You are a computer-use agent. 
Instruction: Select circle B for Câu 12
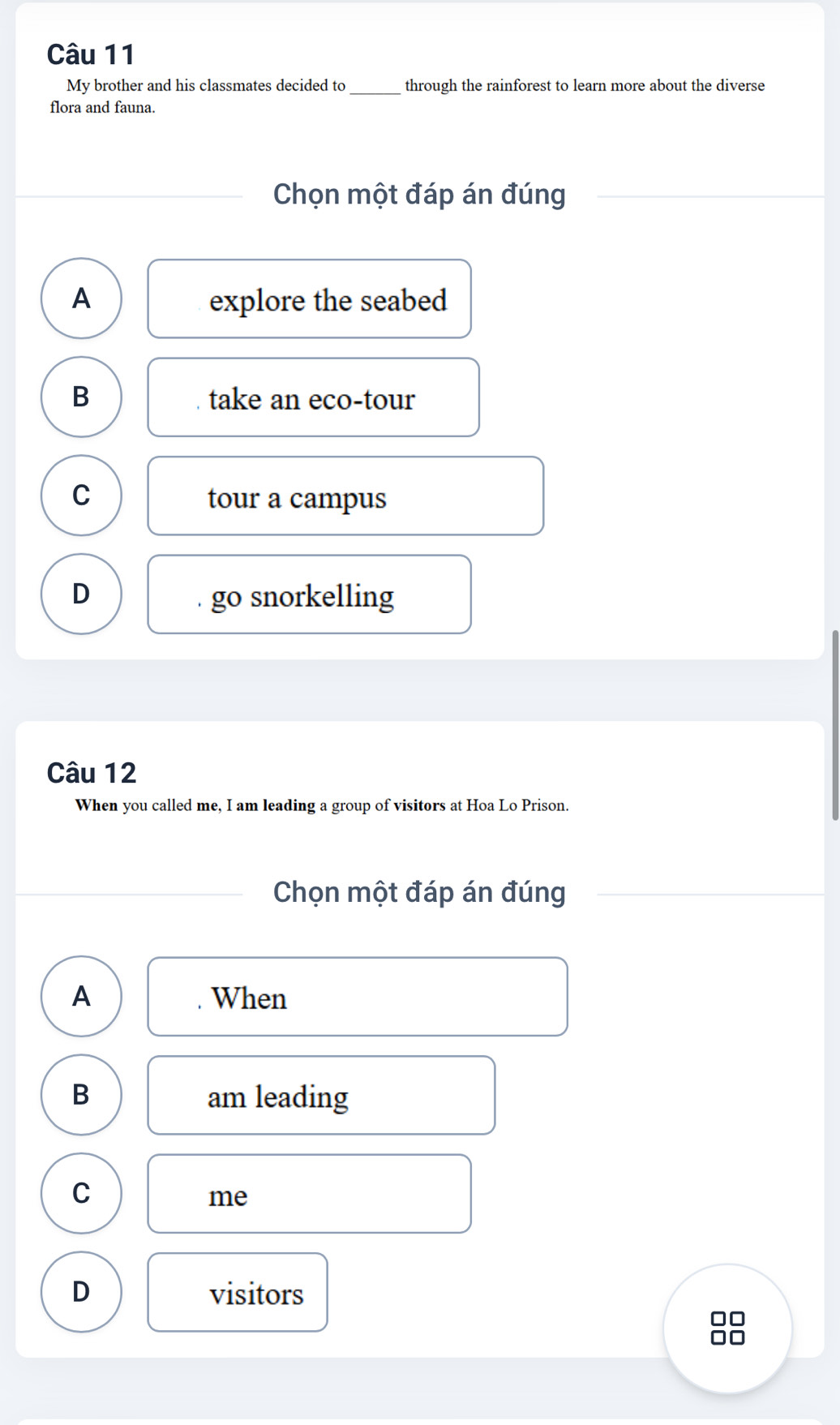point(81,1095)
